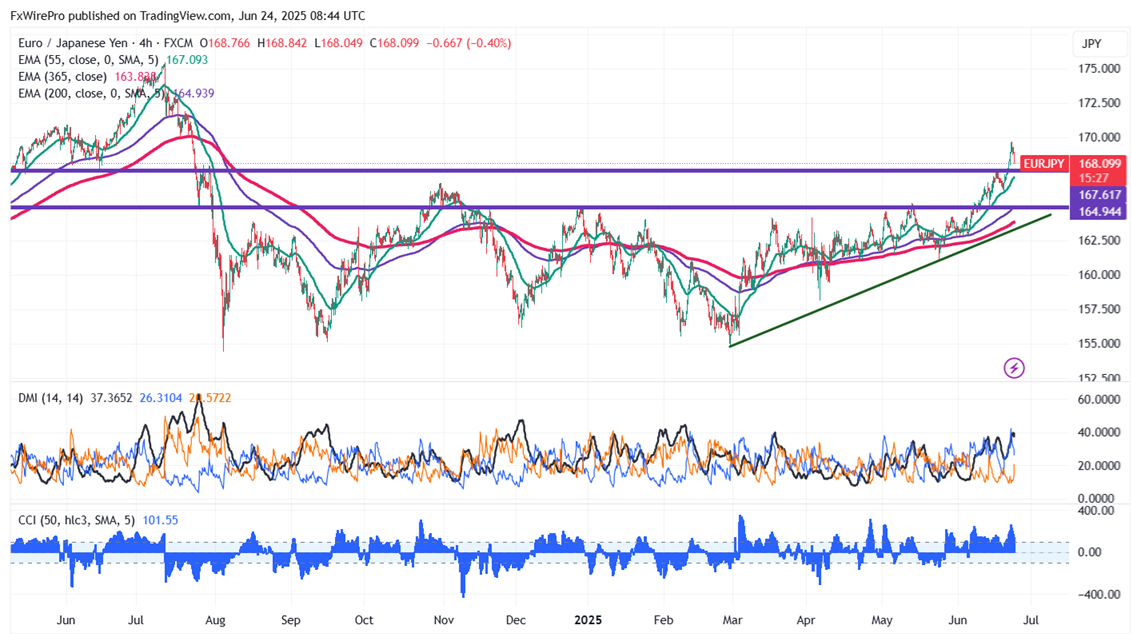
Task: Click the Dec time axis label
Action: 516,620
